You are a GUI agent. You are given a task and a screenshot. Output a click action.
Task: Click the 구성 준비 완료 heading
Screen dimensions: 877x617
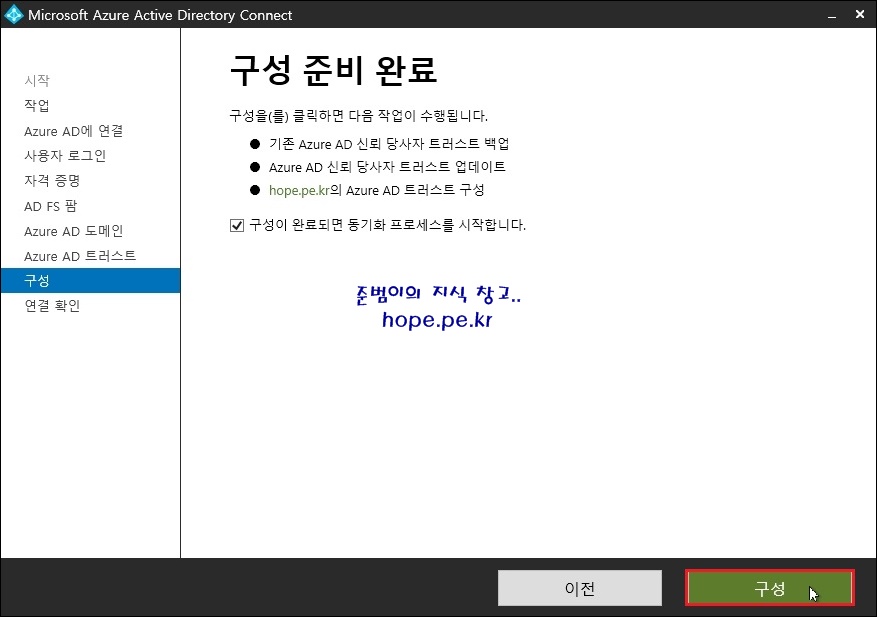333,70
